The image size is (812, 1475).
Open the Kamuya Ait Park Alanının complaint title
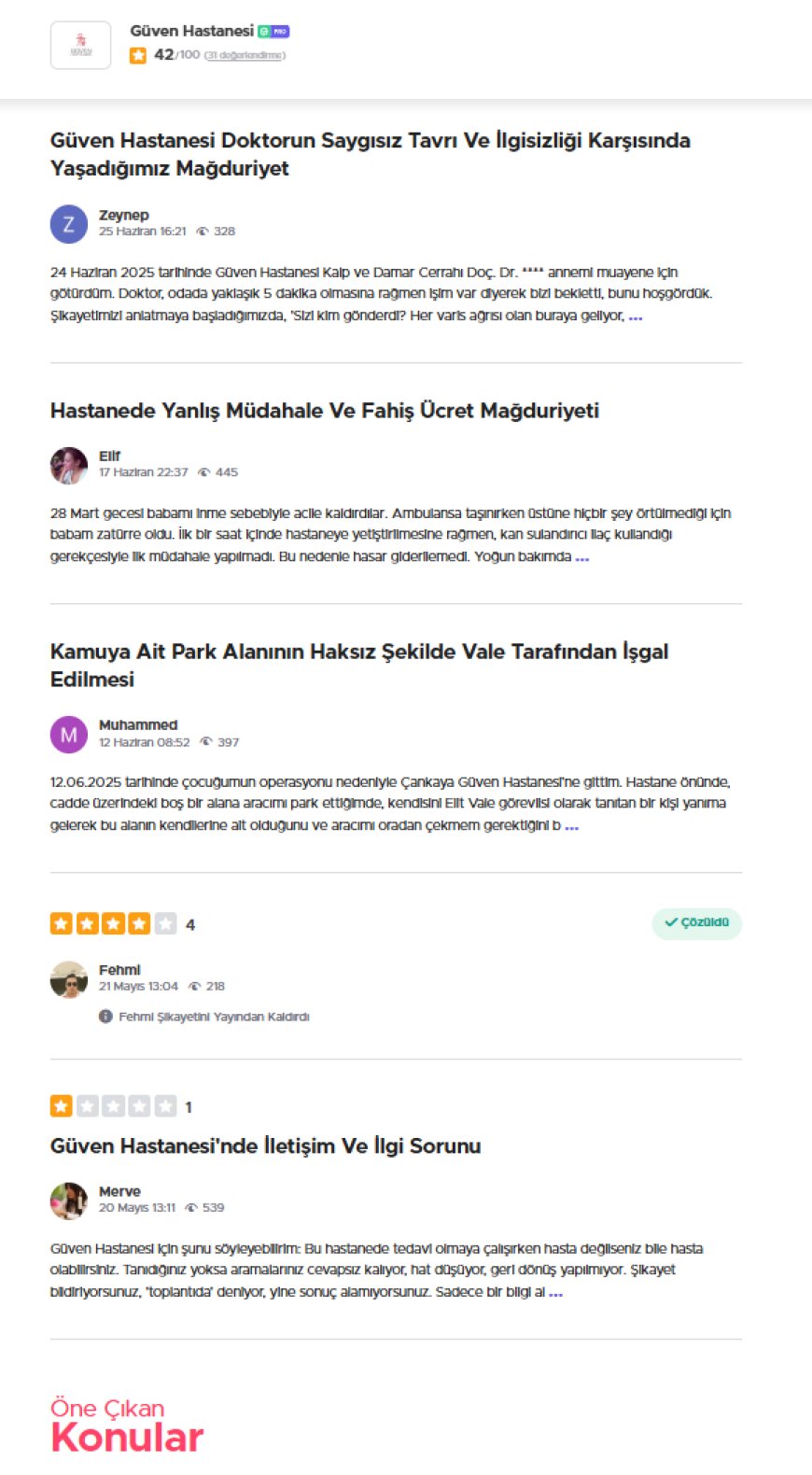pyautogui.click(x=359, y=665)
